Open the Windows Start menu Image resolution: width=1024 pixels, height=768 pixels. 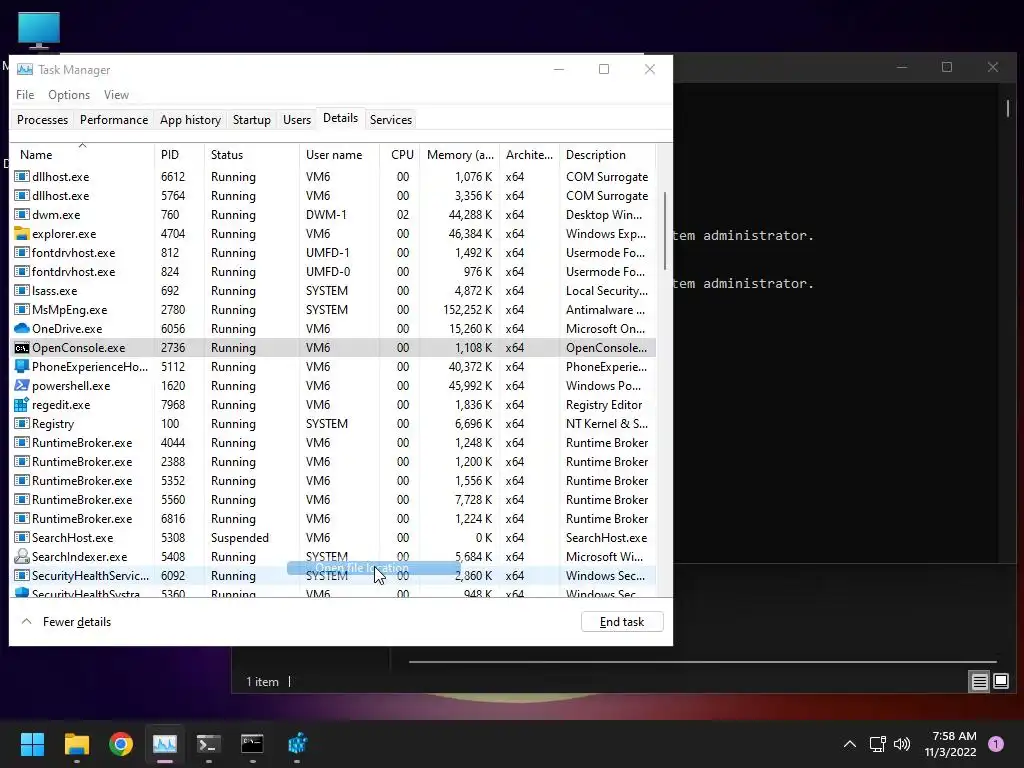pyautogui.click(x=32, y=744)
